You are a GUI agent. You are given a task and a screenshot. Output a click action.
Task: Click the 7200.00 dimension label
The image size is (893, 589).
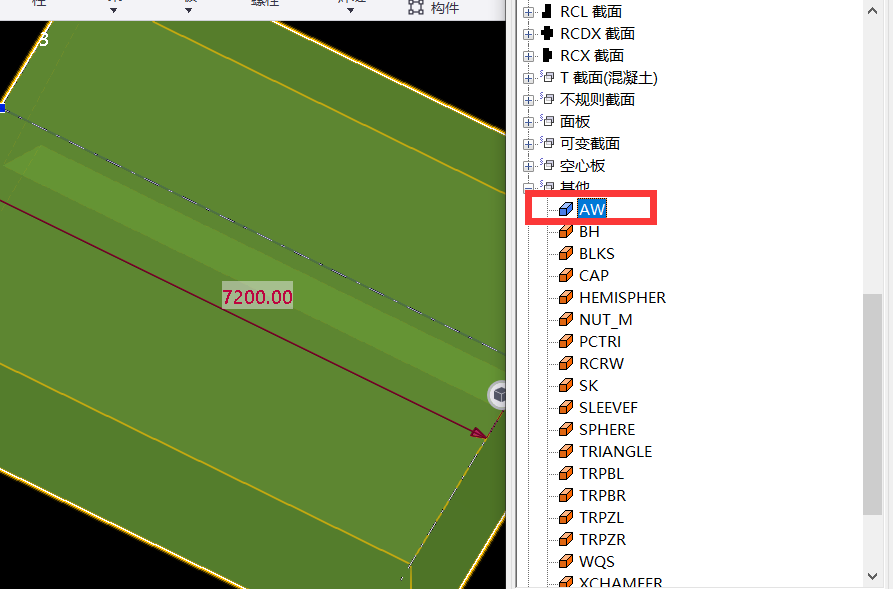tap(257, 296)
